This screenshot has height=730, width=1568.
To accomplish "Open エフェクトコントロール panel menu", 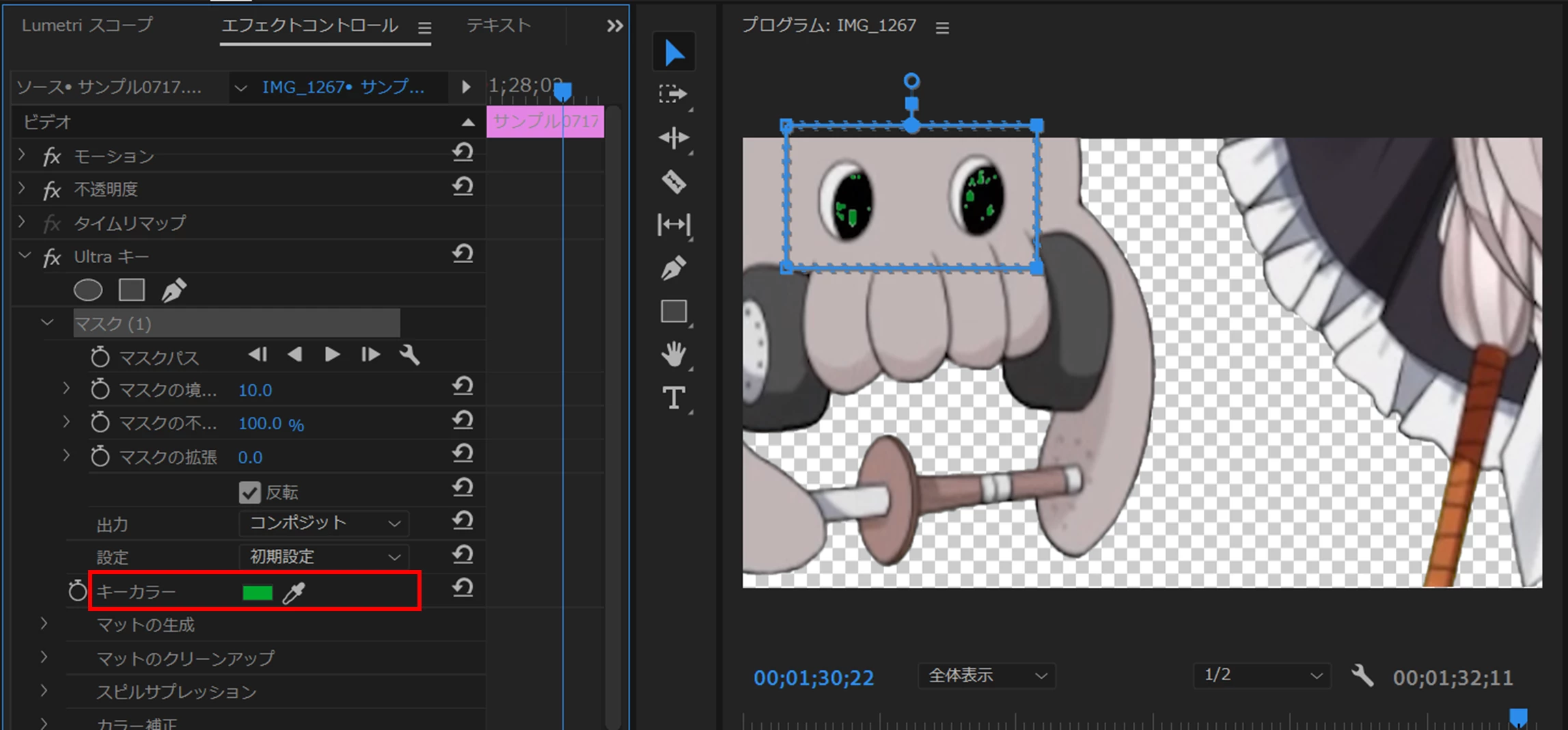I will point(424,28).
